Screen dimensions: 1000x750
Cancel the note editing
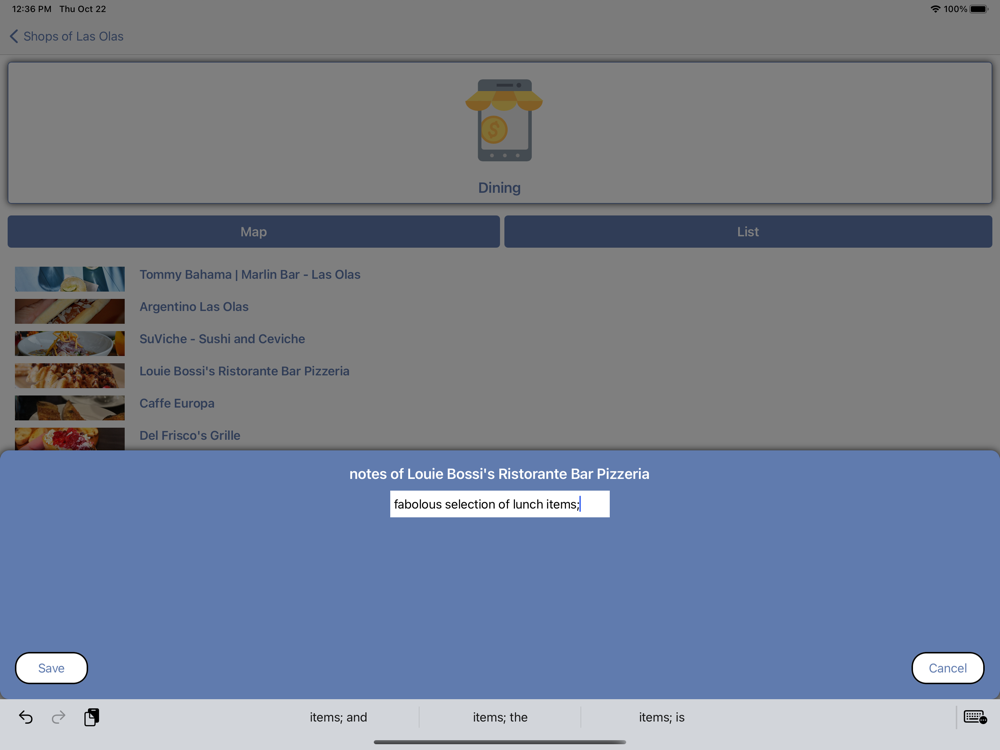point(948,668)
